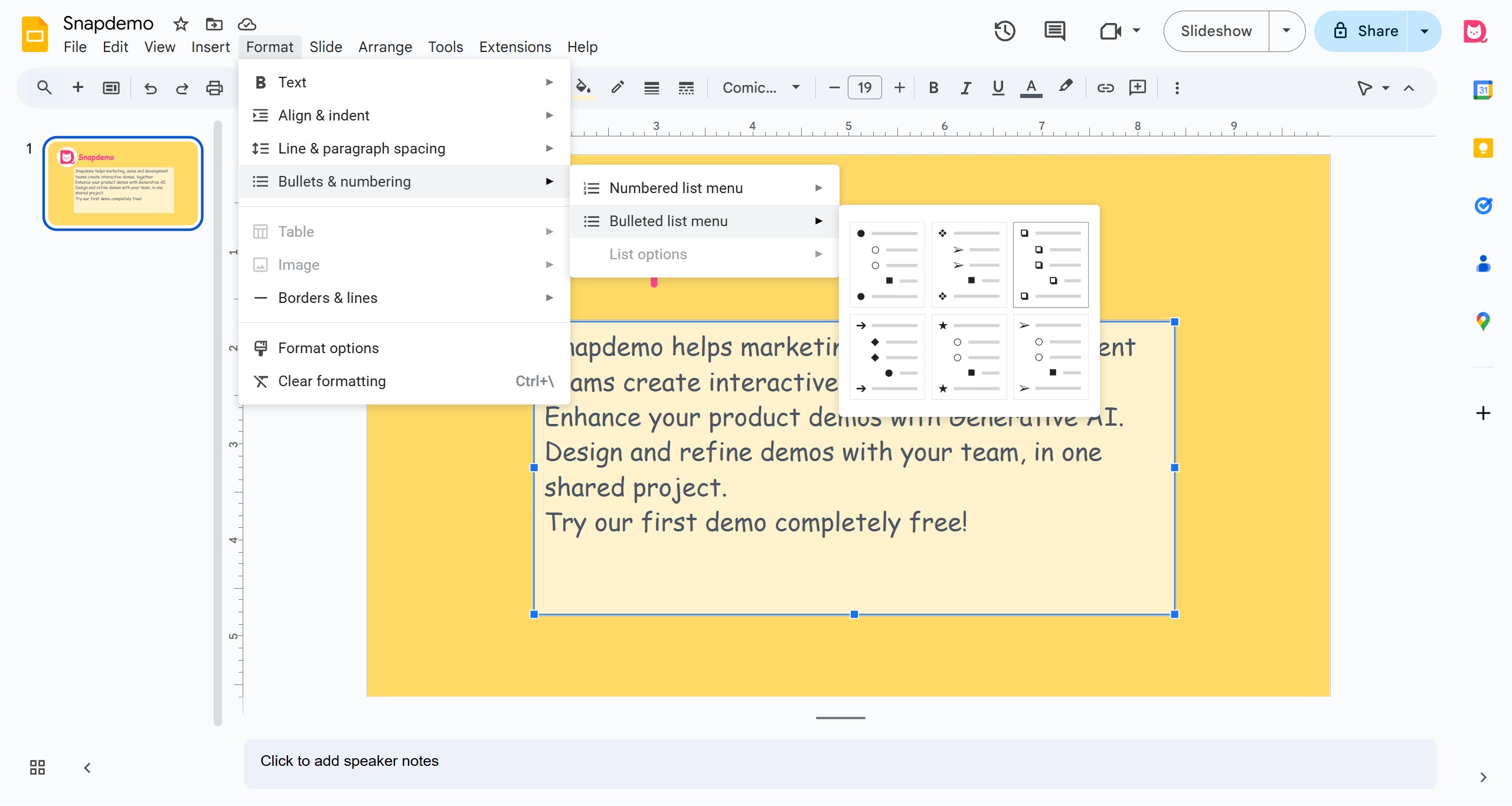This screenshot has width=1512, height=806.
Task: Toggle bold formatting
Action: click(x=933, y=88)
